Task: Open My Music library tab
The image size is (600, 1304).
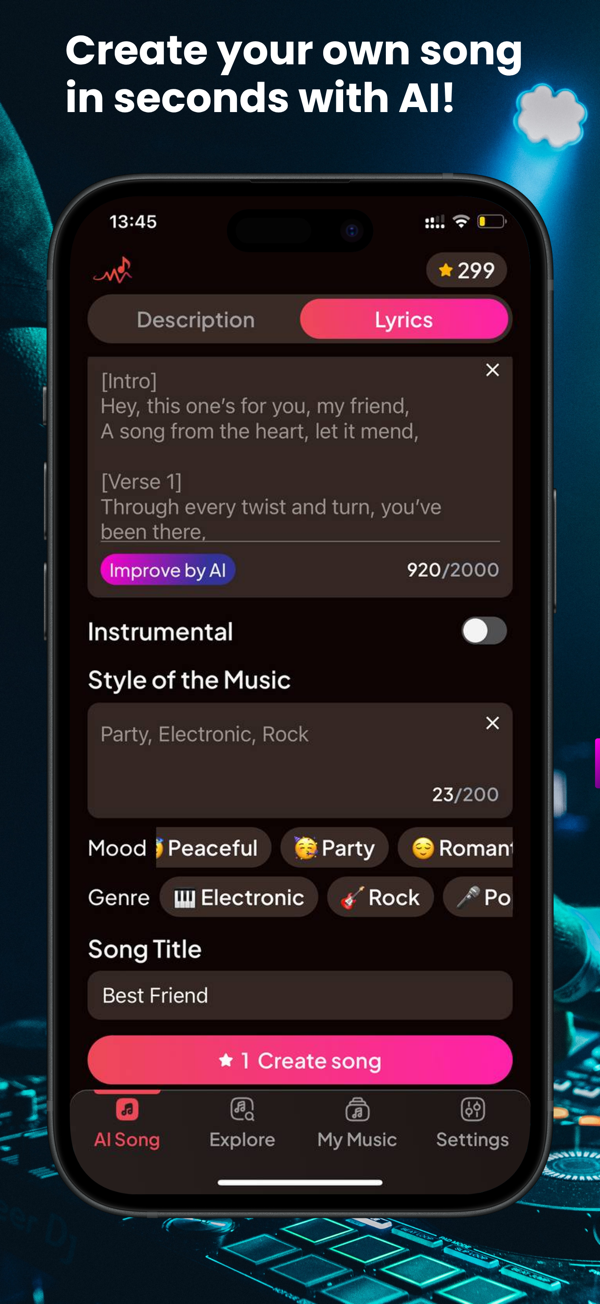Action: pos(357,1123)
